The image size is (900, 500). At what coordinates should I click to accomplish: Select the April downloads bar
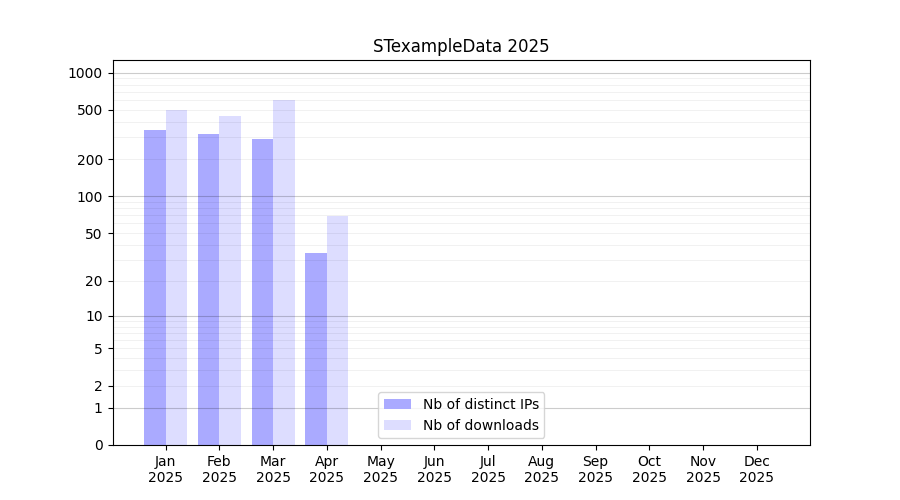point(337,331)
